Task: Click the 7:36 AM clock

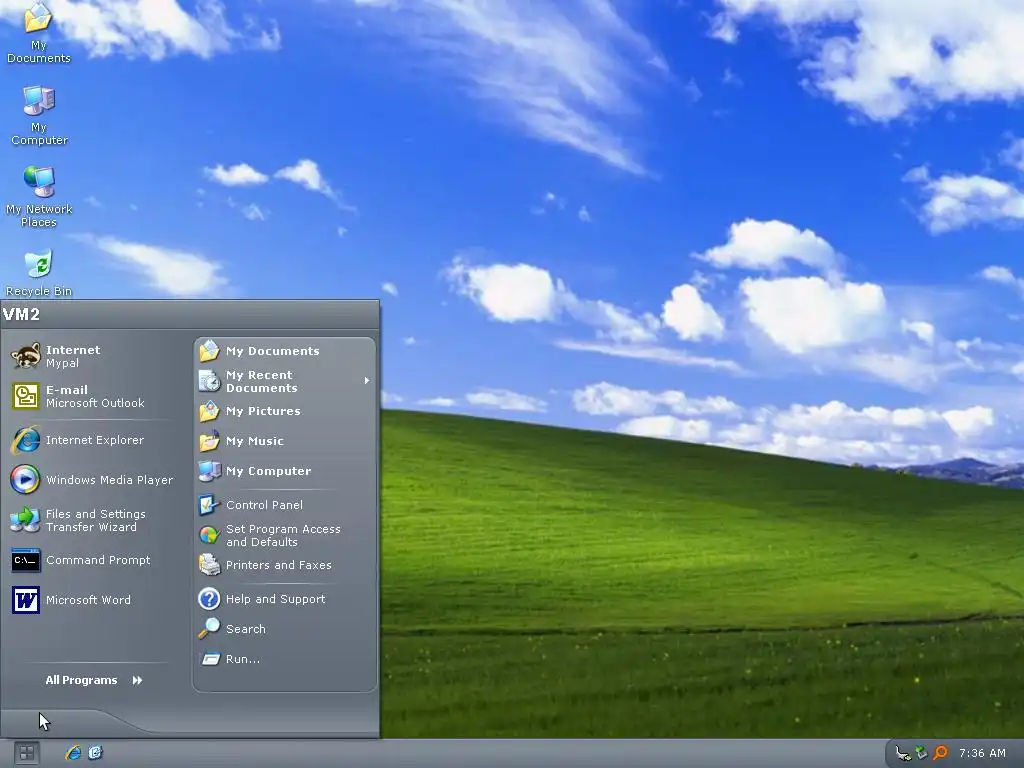Action: [x=982, y=753]
